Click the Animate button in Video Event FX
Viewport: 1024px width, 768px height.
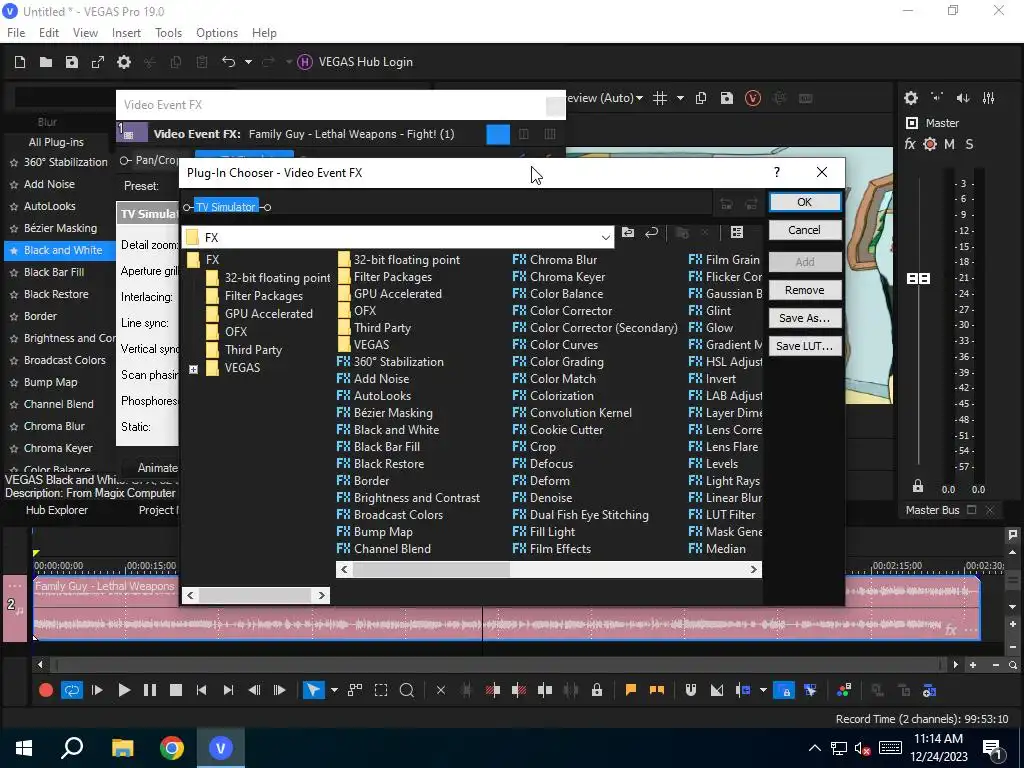tap(157, 468)
